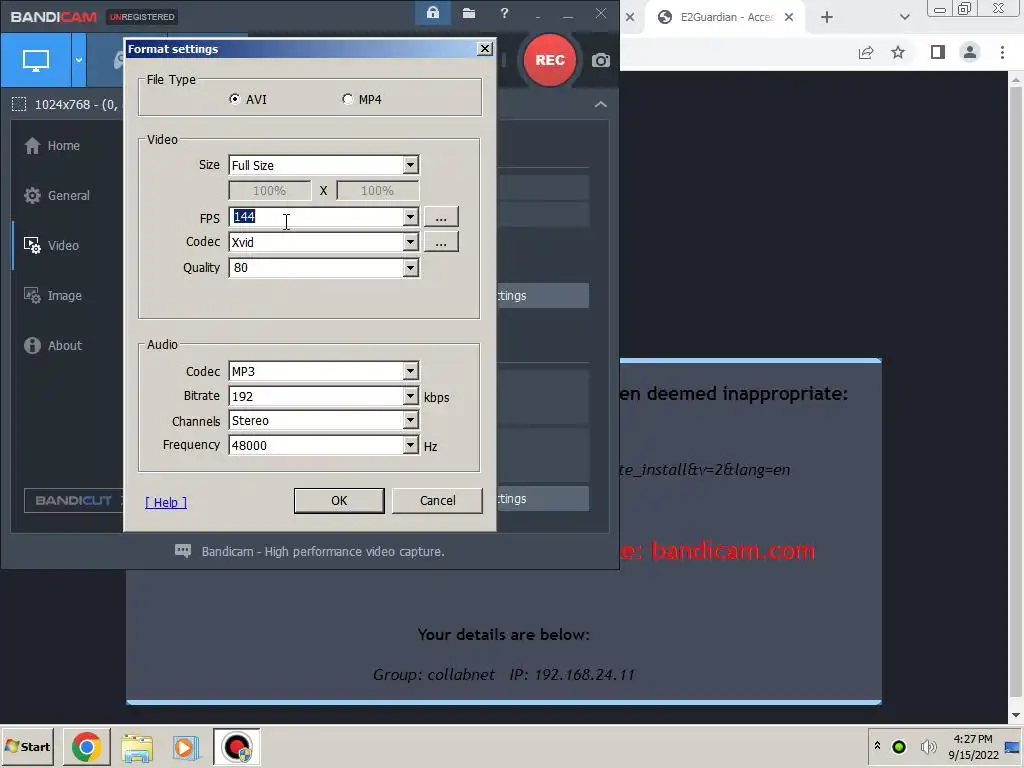The height and width of the screenshot is (768, 1024).
Task: Select Bandicam screen recording mode monitor icon
Action: [x=36, y=61]
